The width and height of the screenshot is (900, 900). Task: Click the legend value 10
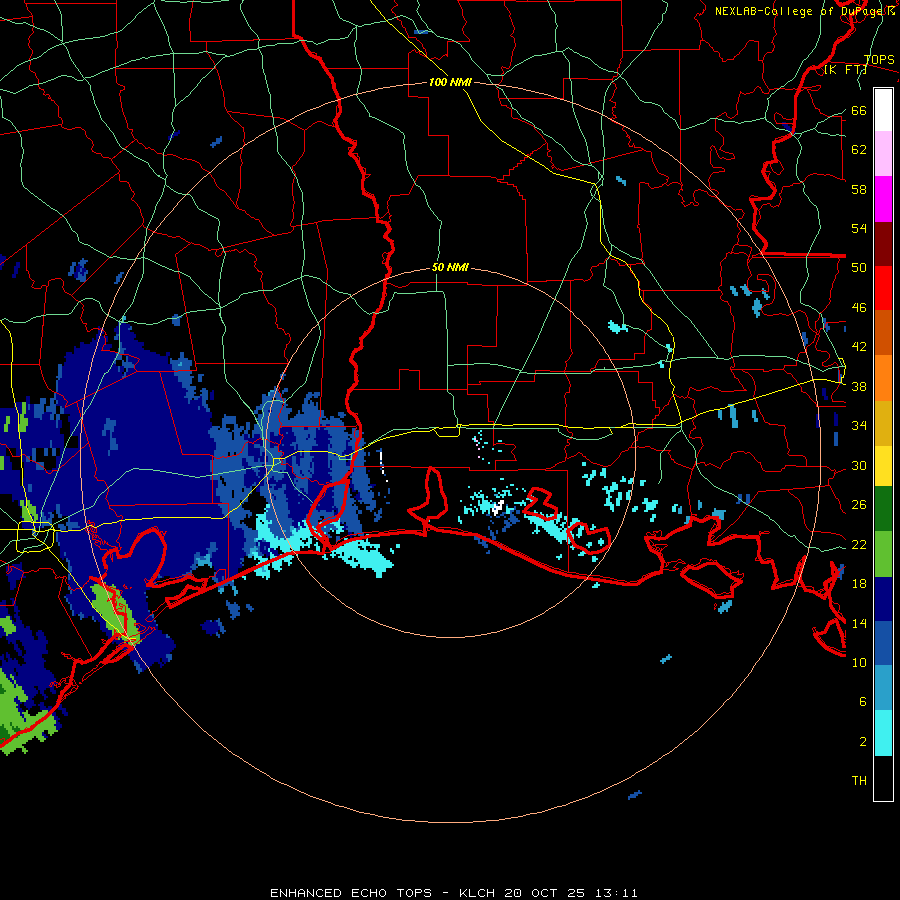(859, 663)
